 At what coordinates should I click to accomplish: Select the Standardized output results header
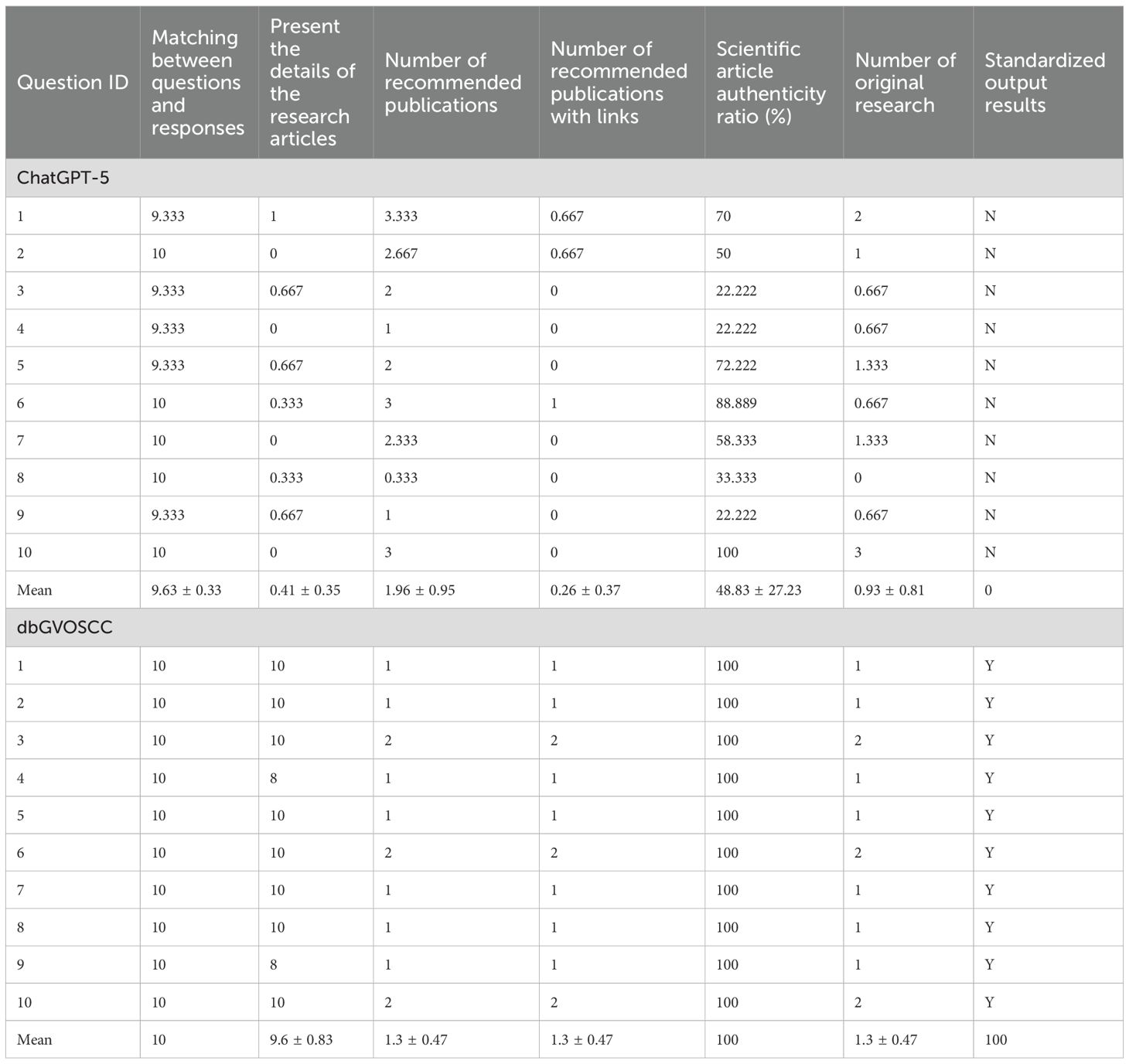pos(1044,83)
